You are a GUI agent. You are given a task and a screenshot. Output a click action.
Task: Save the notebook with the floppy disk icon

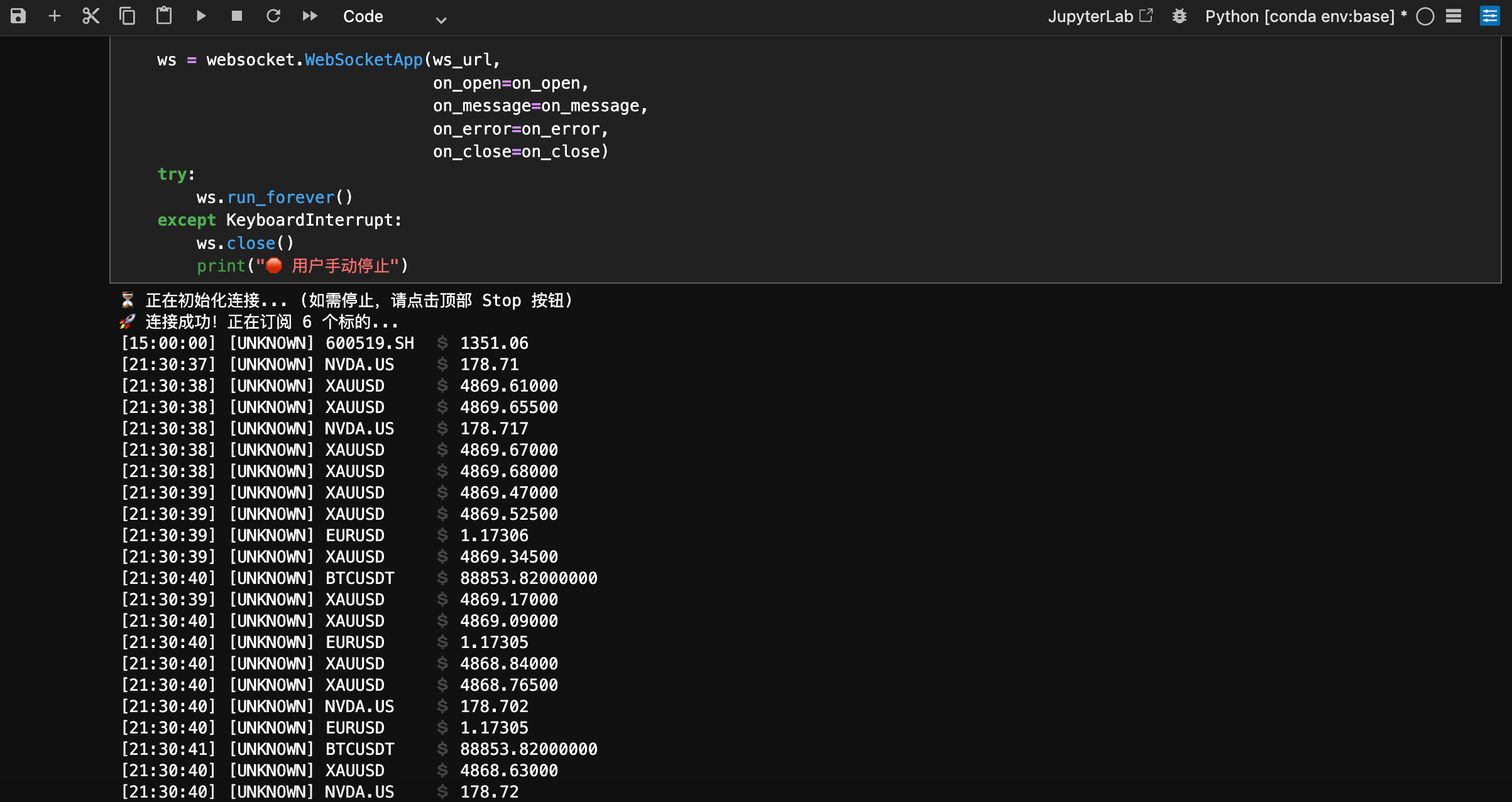(x=18, y=16)
